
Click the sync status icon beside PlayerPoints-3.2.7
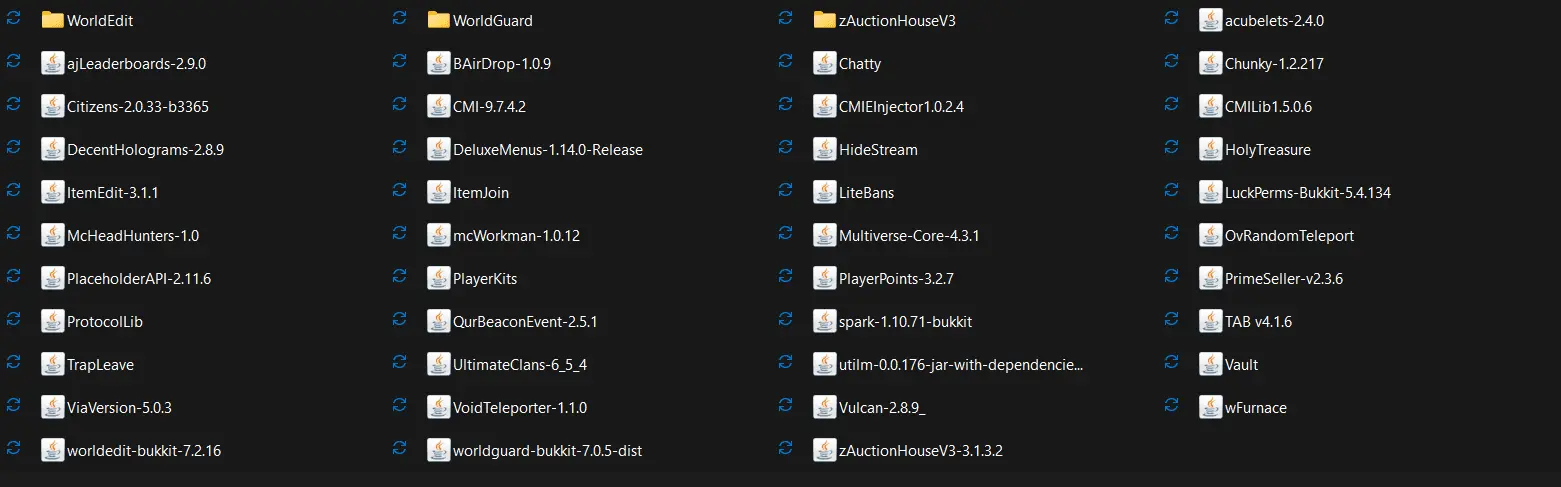point(785,277)
